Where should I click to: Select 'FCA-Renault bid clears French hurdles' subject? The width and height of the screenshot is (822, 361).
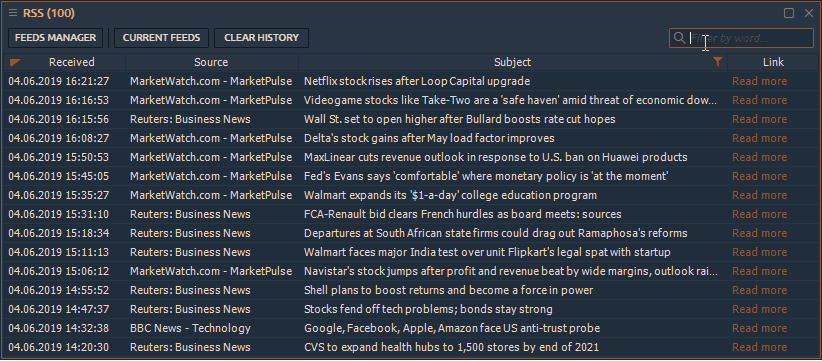click(463, 214)
